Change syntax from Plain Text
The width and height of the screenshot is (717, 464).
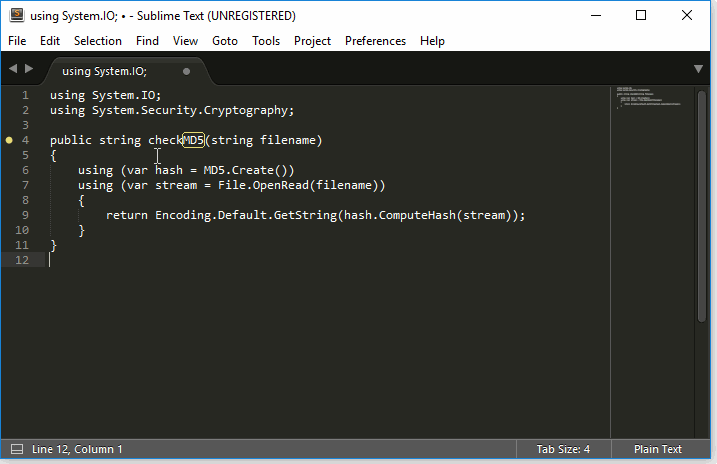(657, 449)
